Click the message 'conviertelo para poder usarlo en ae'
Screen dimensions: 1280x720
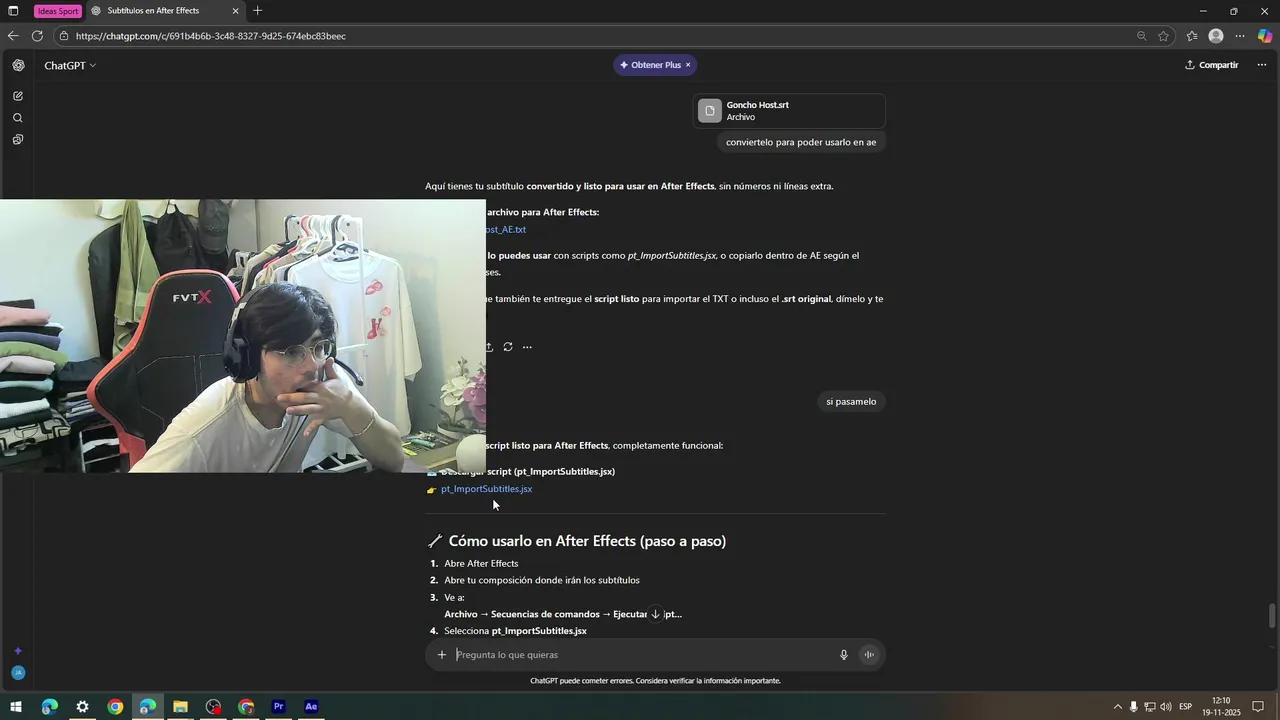pos(801,142)
